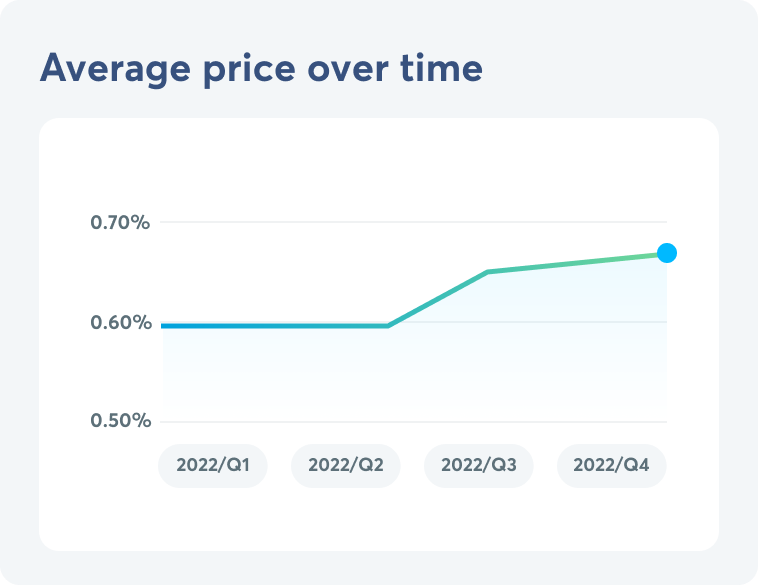Image resolution: width=758 pixels, height=585 pixels.
Task: Click the 0.60% y-axis label
Action: coord(120,323)
